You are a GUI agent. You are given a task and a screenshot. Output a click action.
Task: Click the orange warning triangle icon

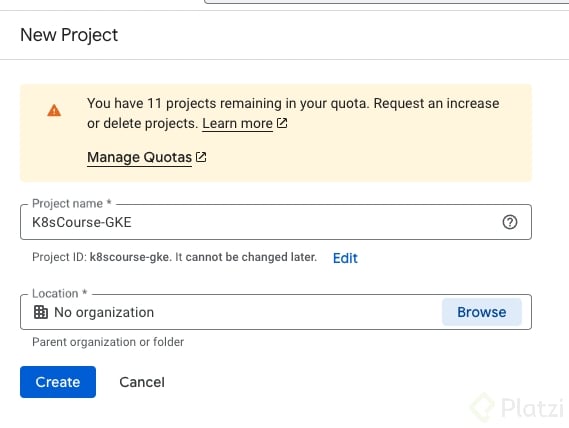pyautogui.click(x=54, y=110)
